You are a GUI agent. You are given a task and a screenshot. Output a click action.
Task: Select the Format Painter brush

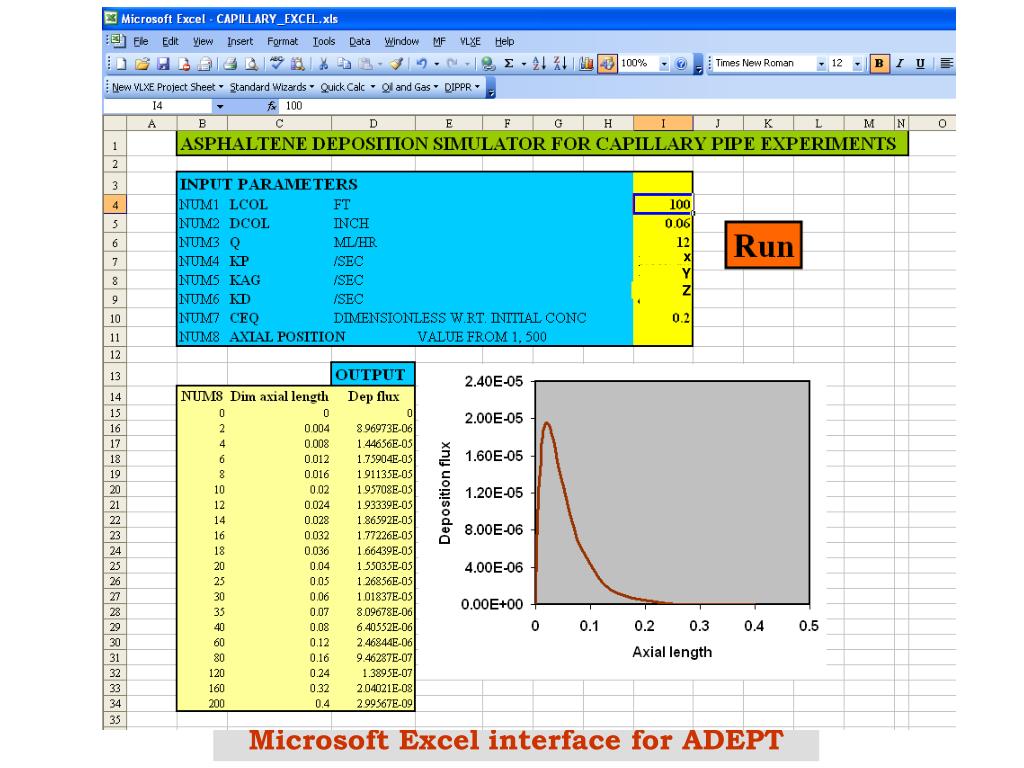(396, 63)
